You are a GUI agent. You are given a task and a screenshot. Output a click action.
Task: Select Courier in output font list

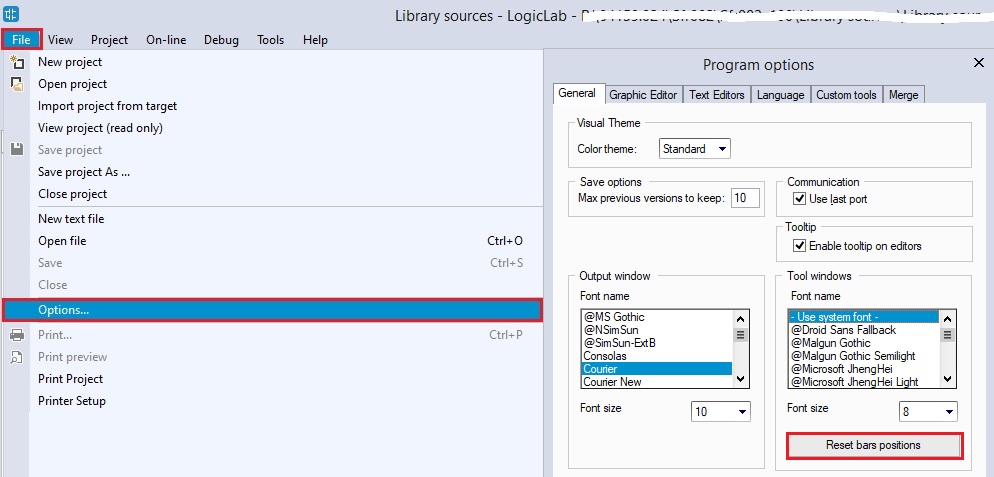tap(657, 369)
